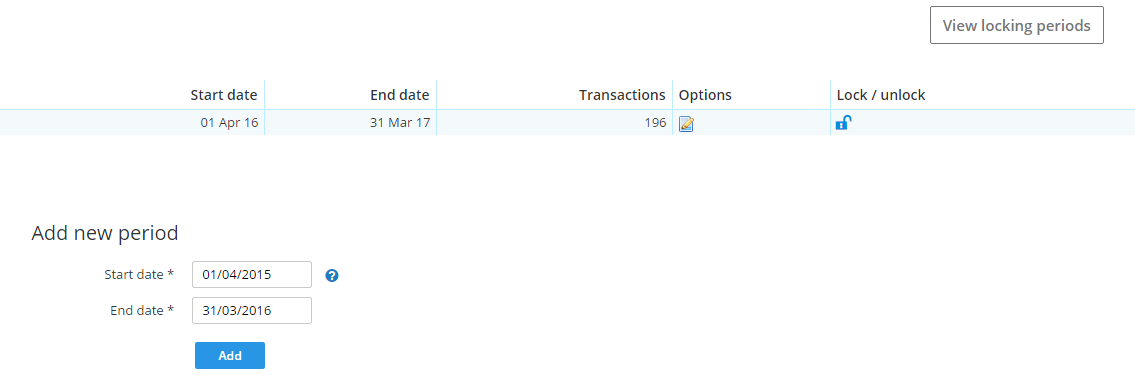The width and height of the screenshot is (1135, 375).
Task: Open the View locking periods page
Action: coord(1016,25)
